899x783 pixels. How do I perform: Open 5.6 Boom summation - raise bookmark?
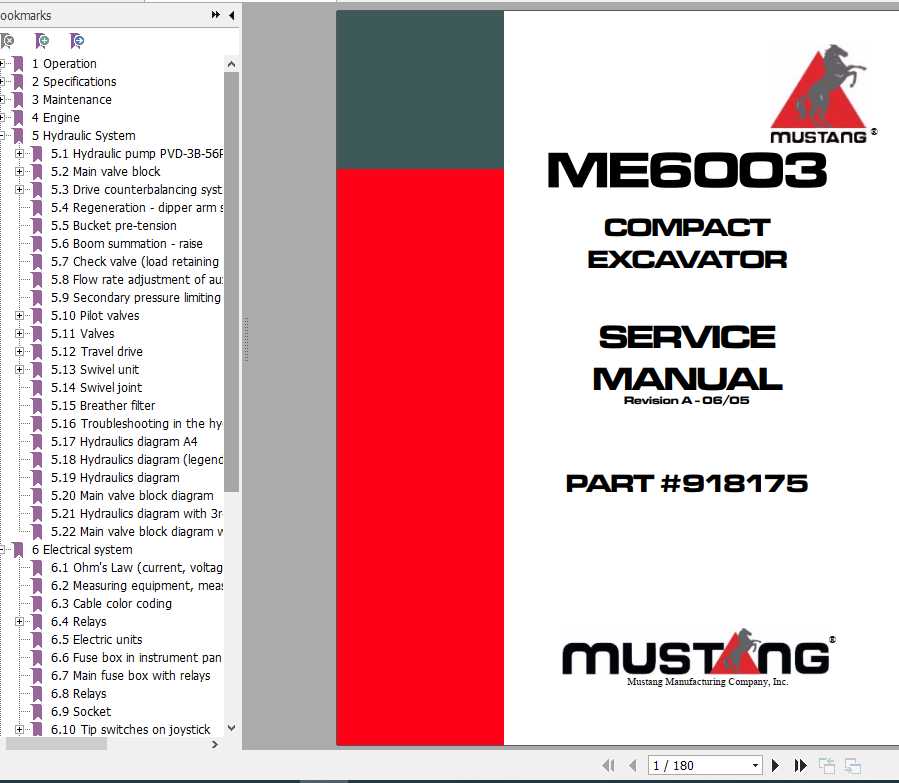pos(127,244)
